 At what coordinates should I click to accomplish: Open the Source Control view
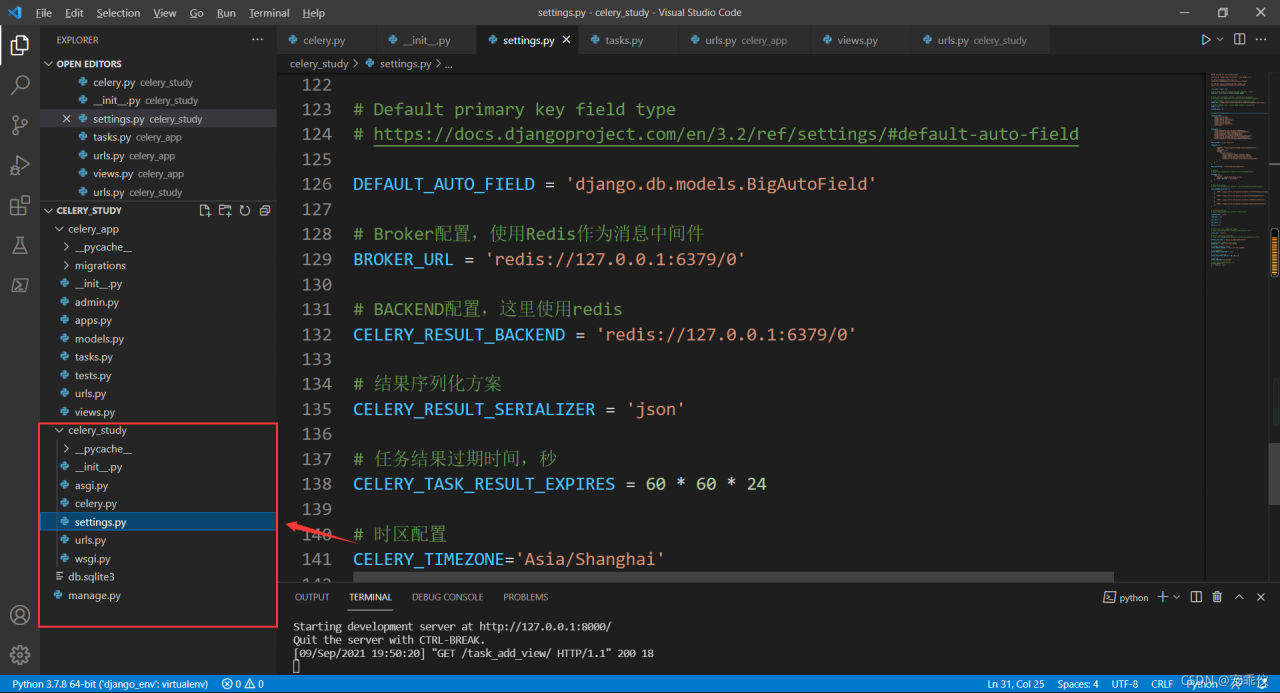pyautogui.click(x=20, y=125)
